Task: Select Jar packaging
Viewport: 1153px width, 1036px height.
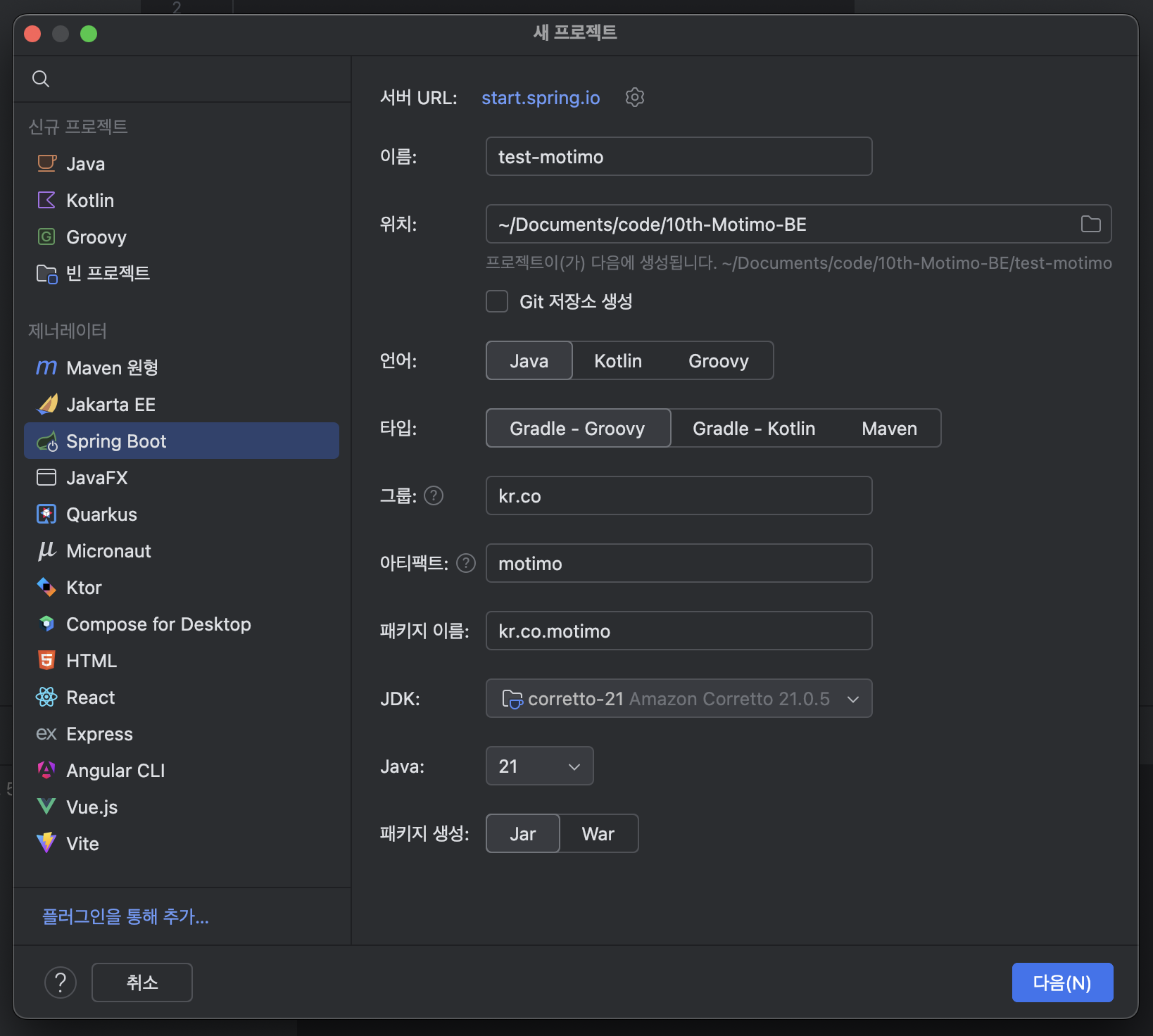Action: [x=523, y=833]
